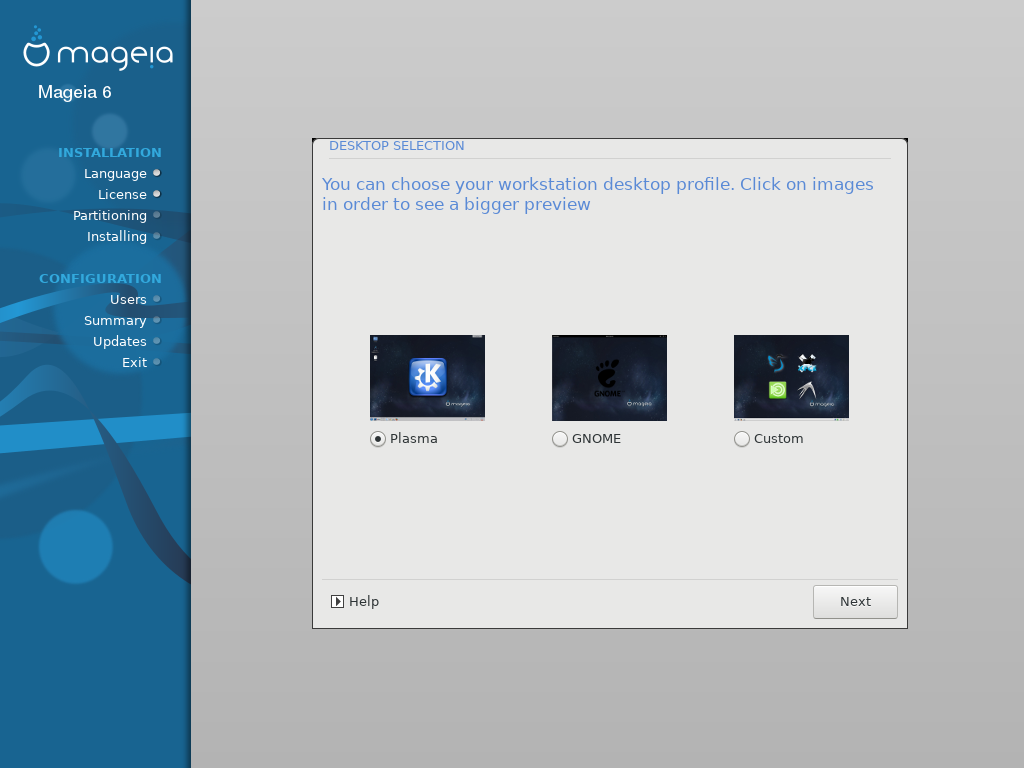
Task: Click the Language step in the sidebar
Action: pyautogui.click(x=115, y=174)
